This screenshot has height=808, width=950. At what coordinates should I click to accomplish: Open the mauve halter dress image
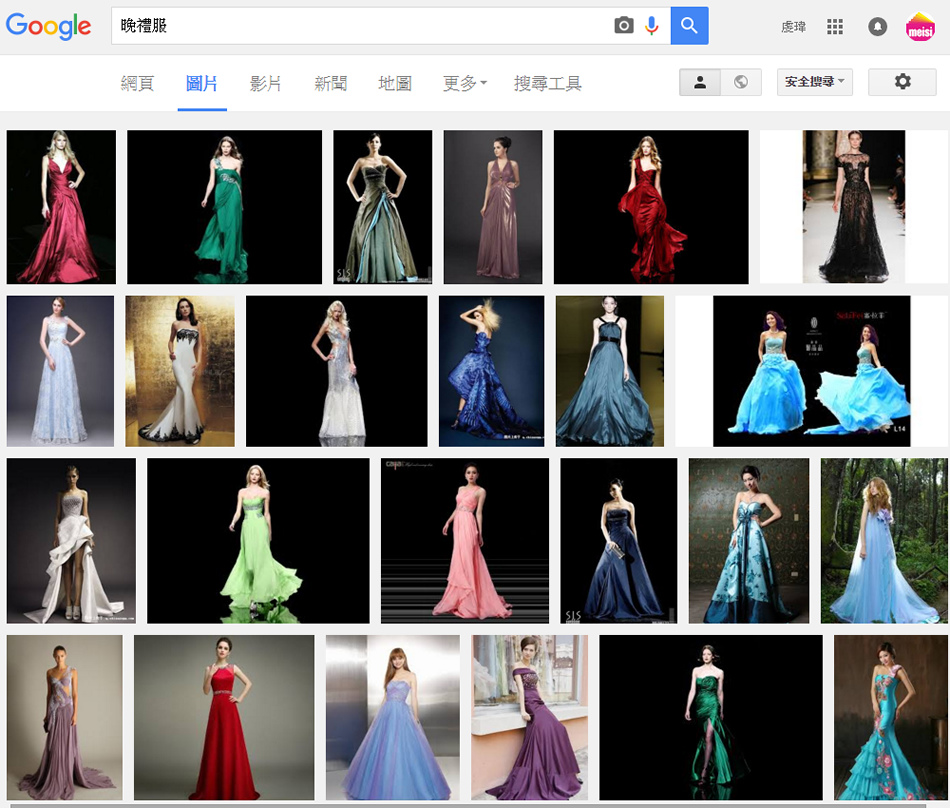click(x=493, y=207)
